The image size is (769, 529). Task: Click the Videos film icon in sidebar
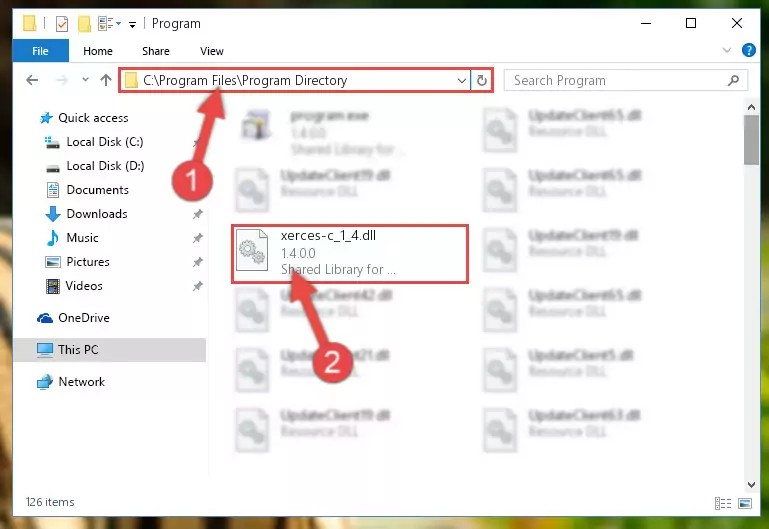(52, 286)
